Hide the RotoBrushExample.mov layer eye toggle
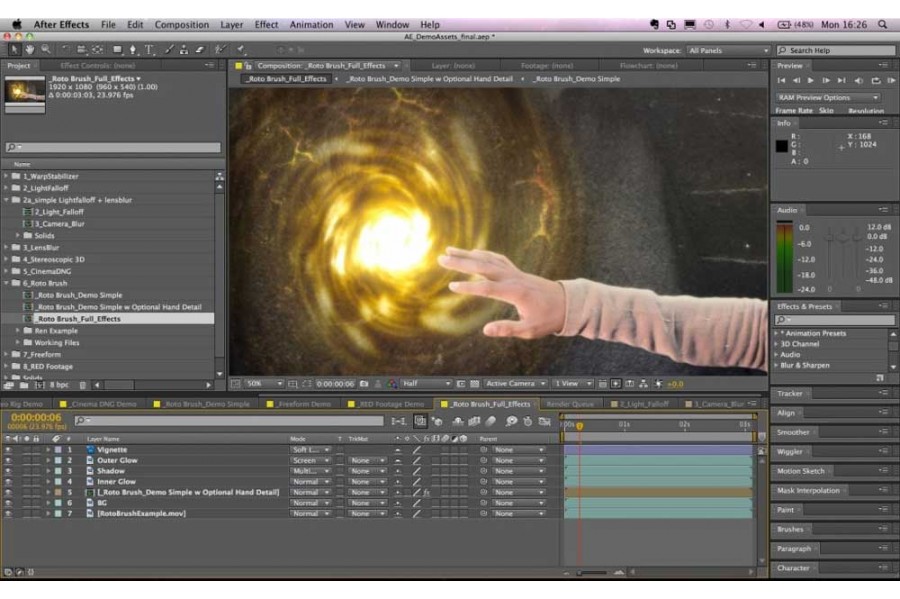 (x=8, y=514)
